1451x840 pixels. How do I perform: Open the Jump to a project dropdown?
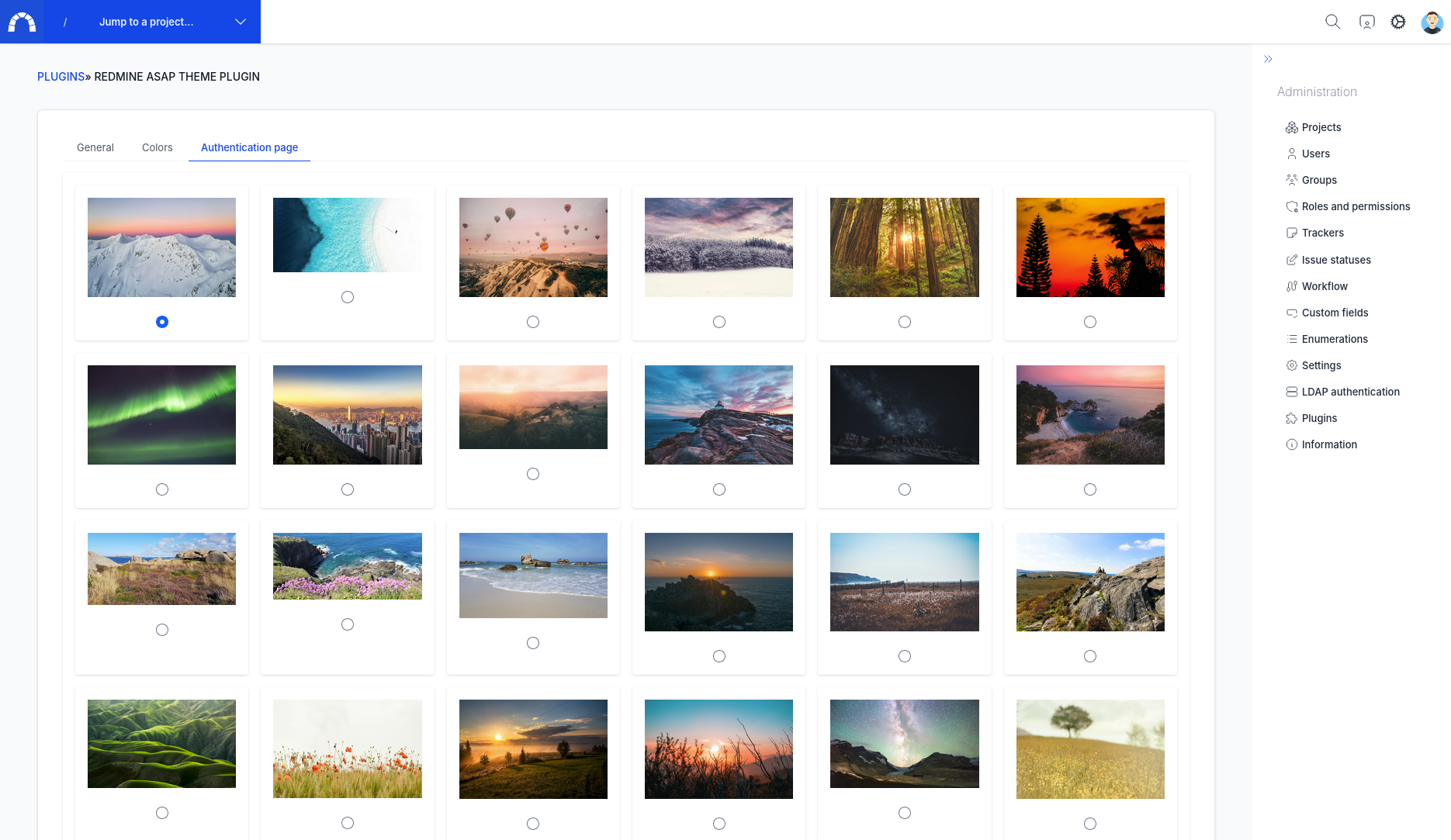(172, 22)
